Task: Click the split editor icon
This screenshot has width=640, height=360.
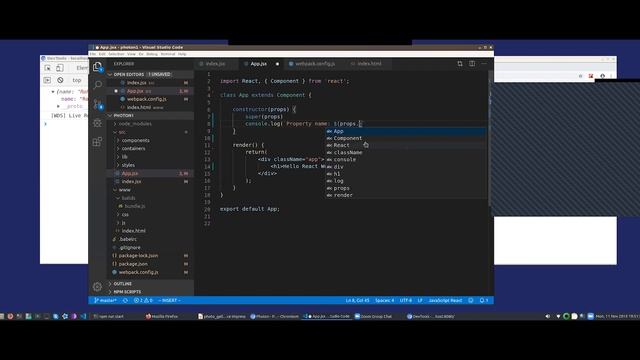Action: click(x=472, y=64)
